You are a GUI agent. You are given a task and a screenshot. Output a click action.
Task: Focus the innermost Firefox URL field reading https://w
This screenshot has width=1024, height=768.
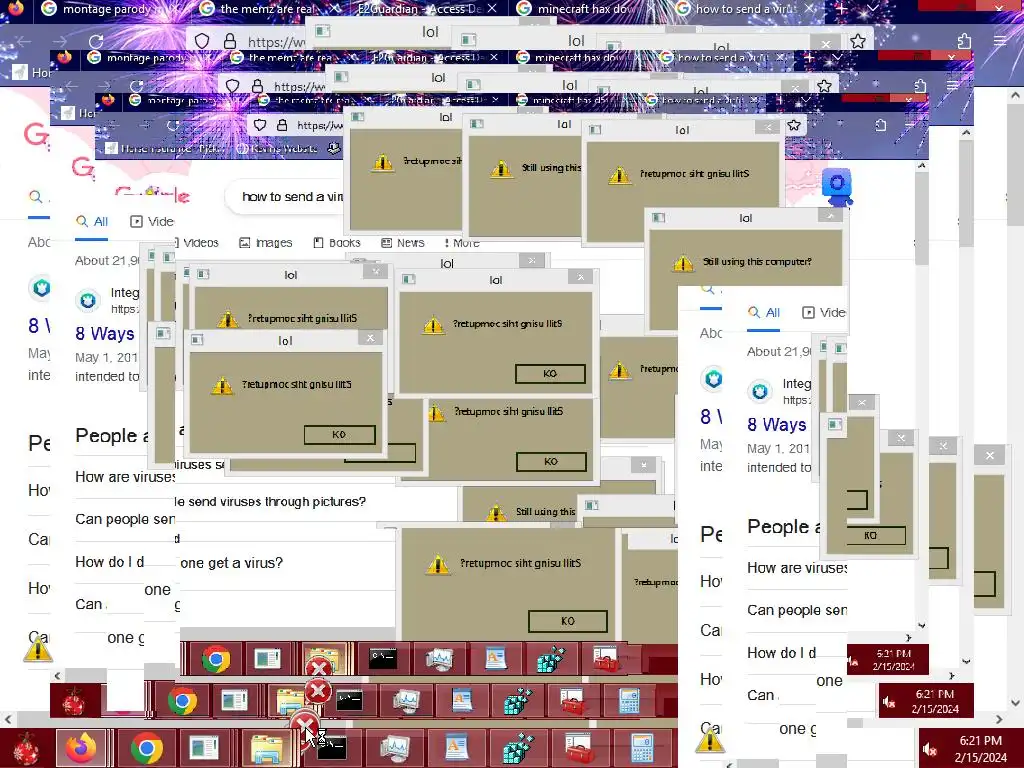pos(319,125)
